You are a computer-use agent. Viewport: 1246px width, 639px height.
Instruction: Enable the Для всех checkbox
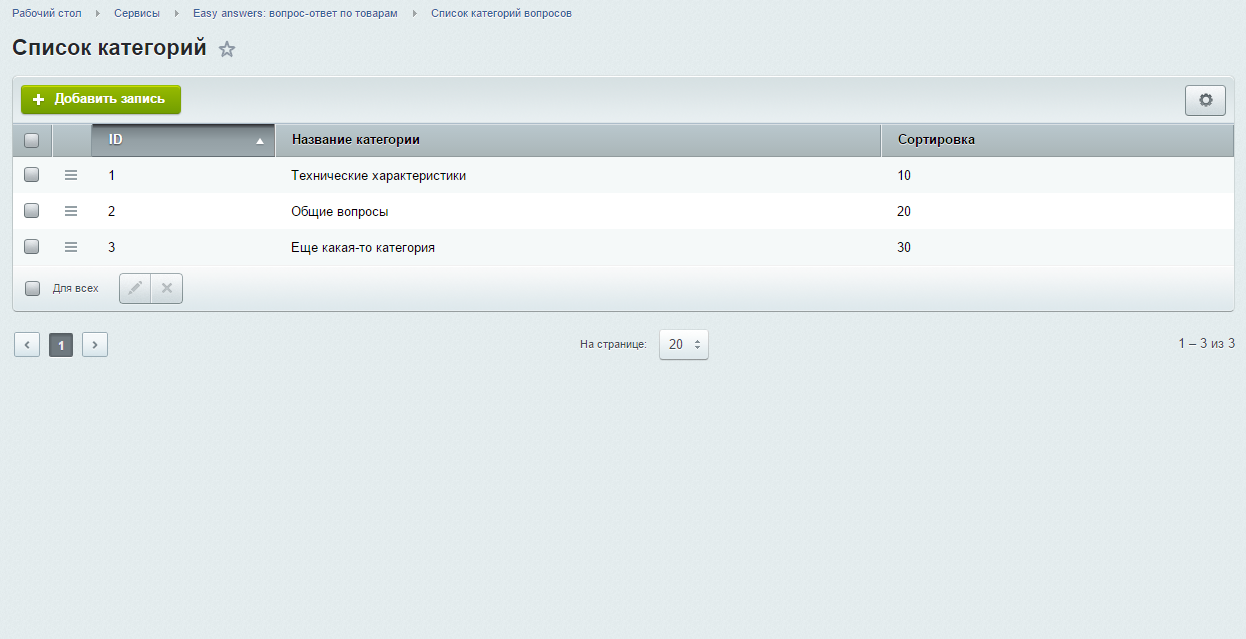[32, 288]
